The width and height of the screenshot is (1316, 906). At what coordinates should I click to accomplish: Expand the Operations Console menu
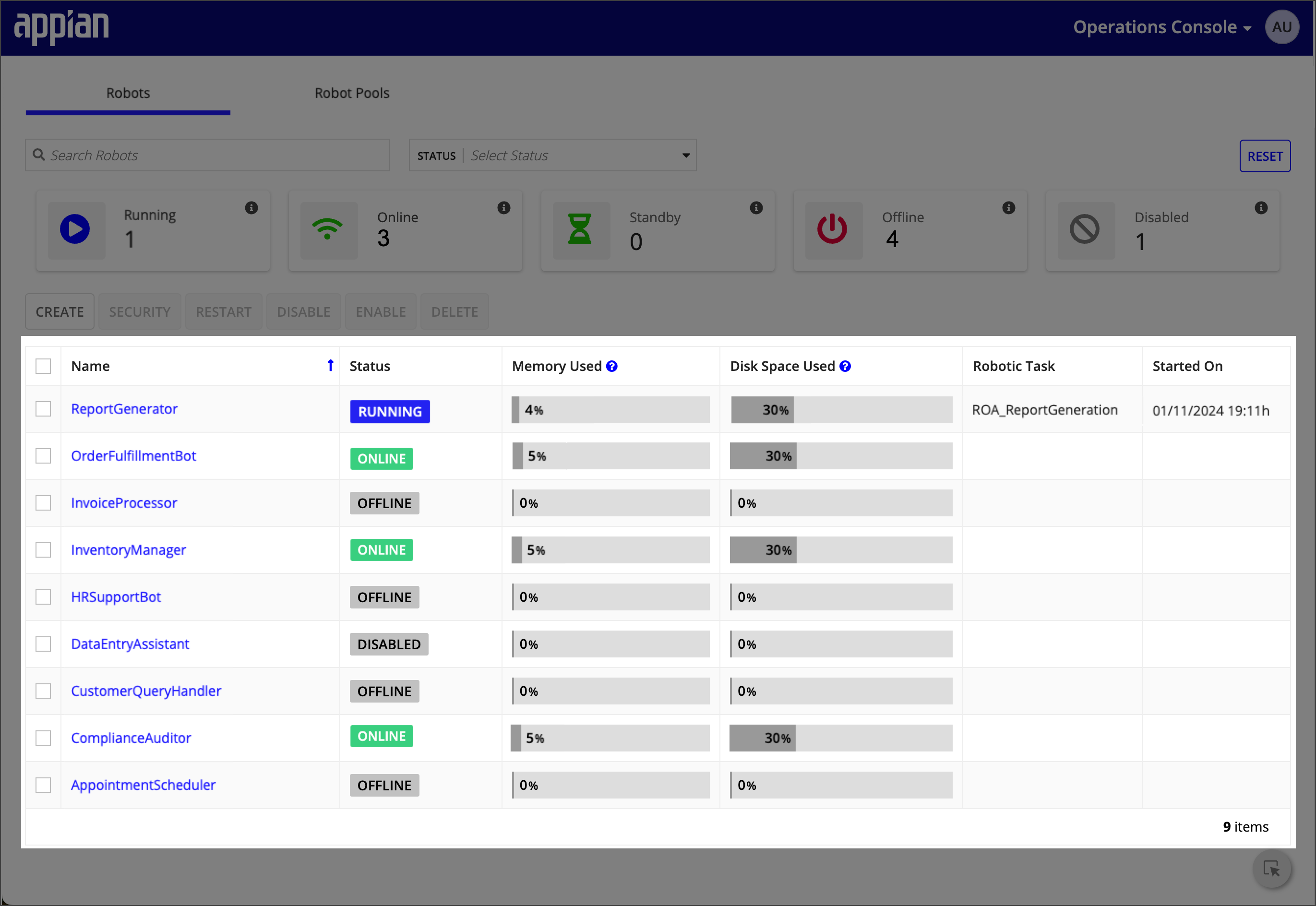click(x=1161, y=27)
